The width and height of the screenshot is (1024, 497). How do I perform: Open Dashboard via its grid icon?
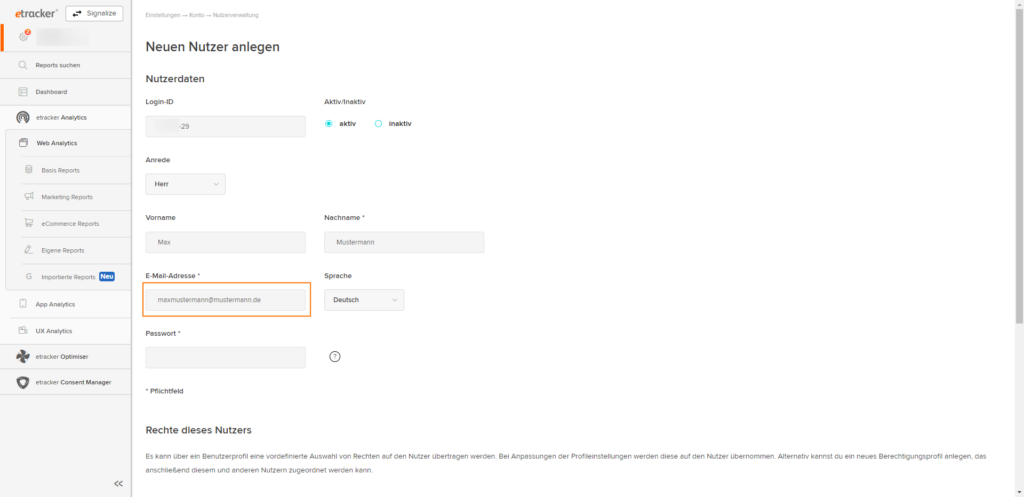(x=23, y=92)
